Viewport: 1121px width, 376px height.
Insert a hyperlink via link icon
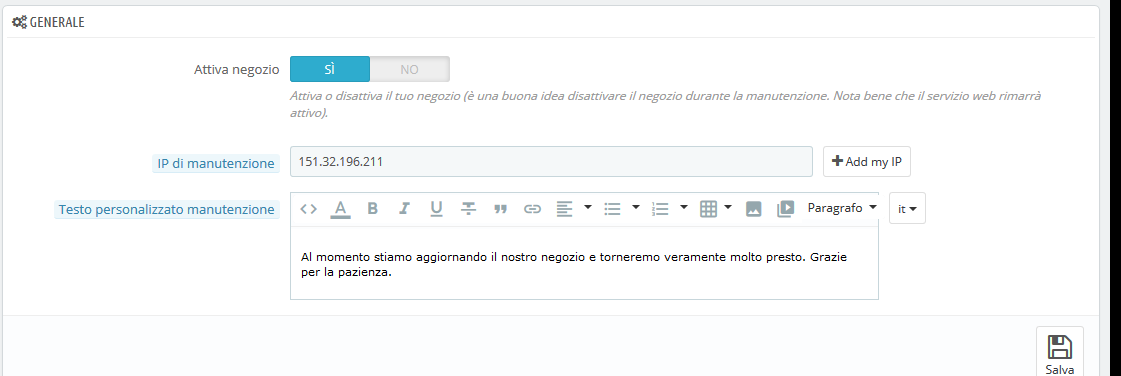pos(532,209)
